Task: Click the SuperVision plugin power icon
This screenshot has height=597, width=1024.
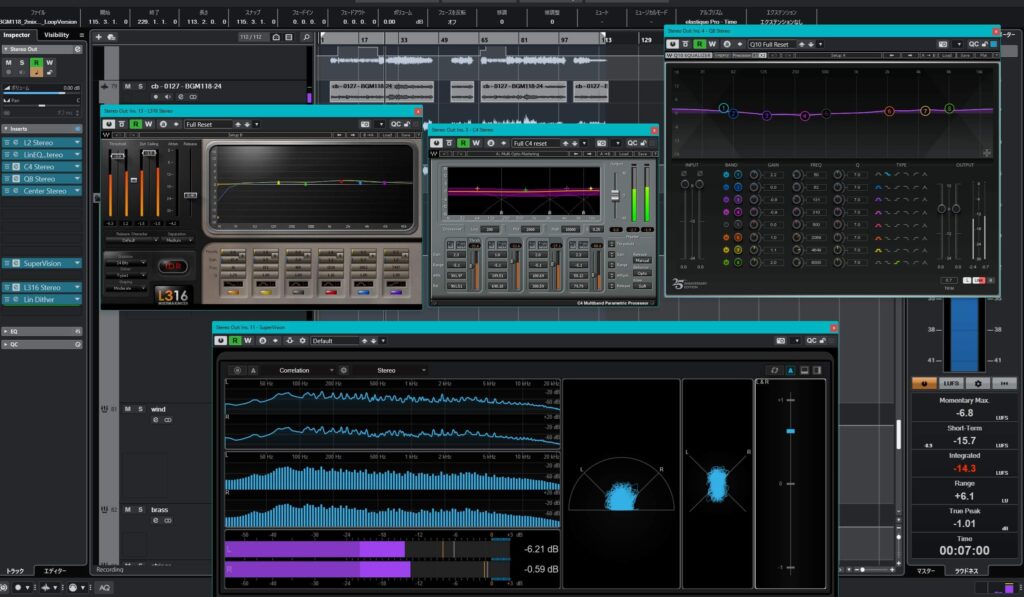Action: 222,340
